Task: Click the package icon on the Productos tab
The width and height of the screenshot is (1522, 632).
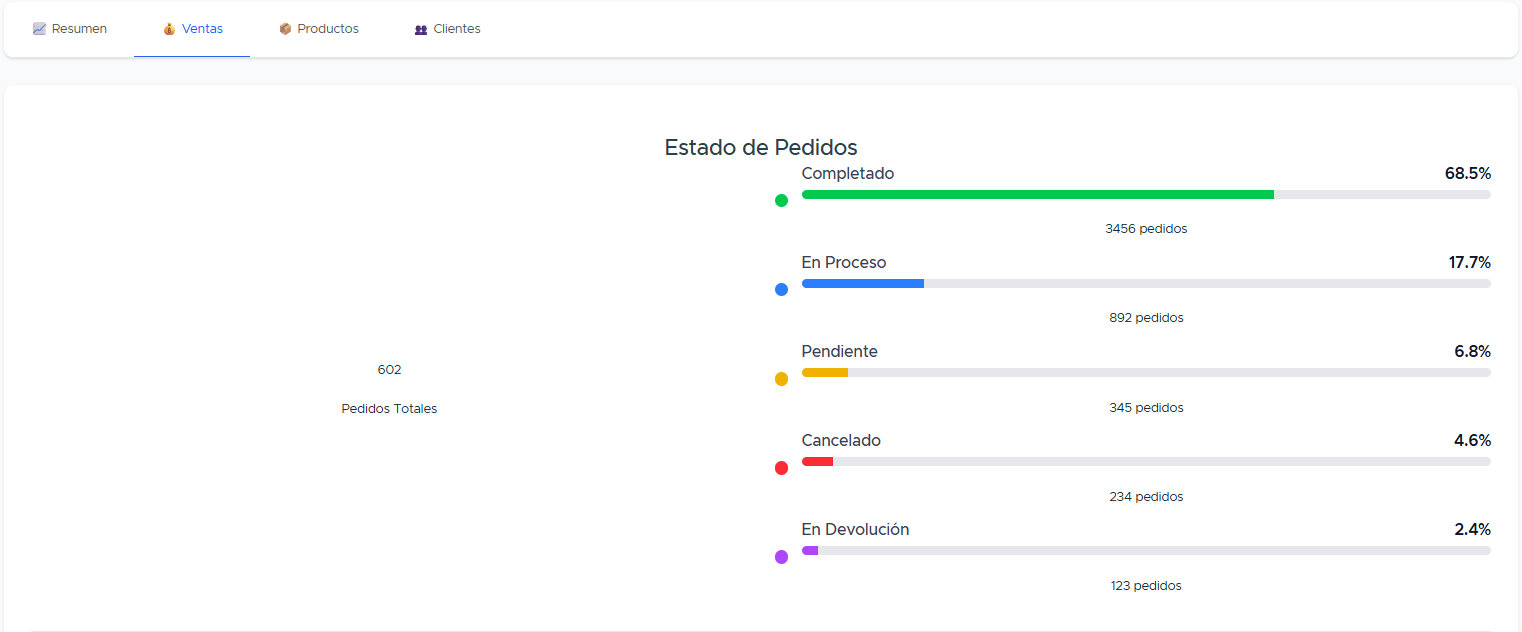Action: click(x=285, y=28)
